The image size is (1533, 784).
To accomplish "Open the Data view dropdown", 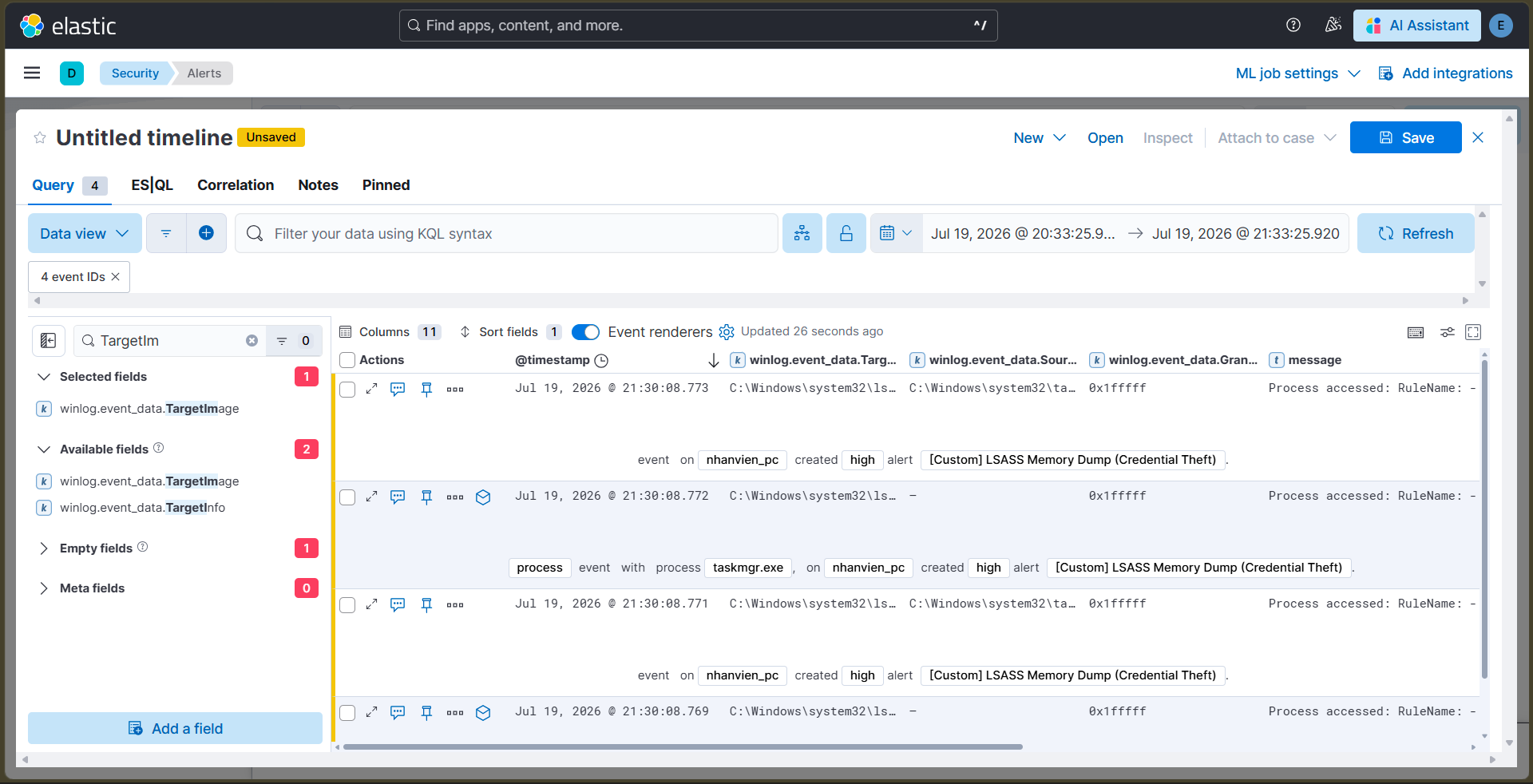I will tap(85, 233).
